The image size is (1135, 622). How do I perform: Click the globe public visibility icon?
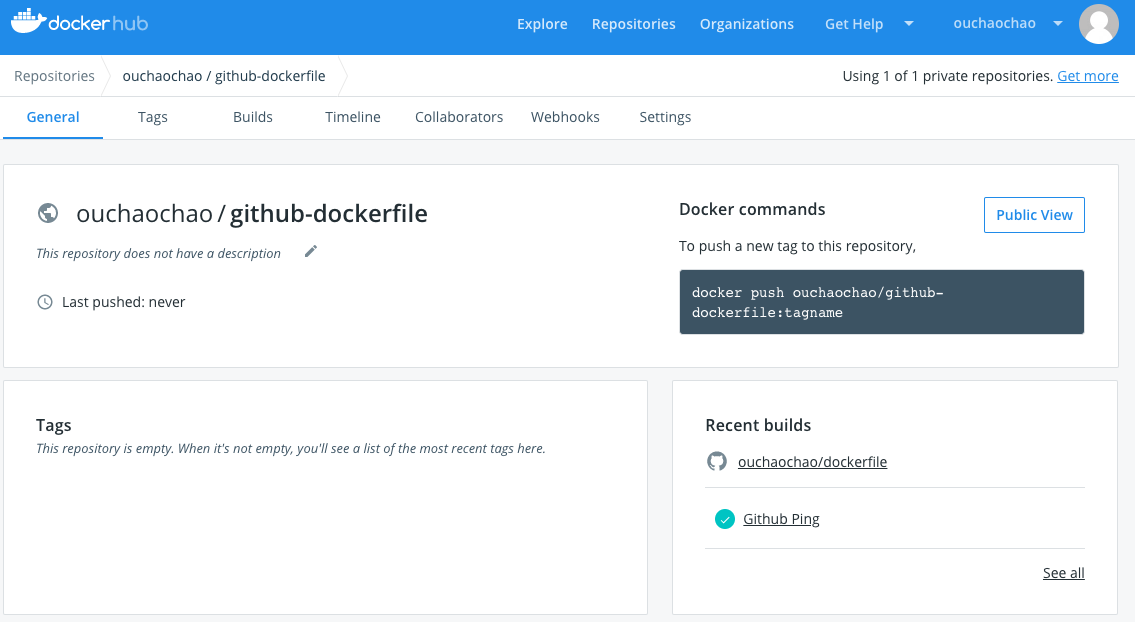tap(48, 213)
